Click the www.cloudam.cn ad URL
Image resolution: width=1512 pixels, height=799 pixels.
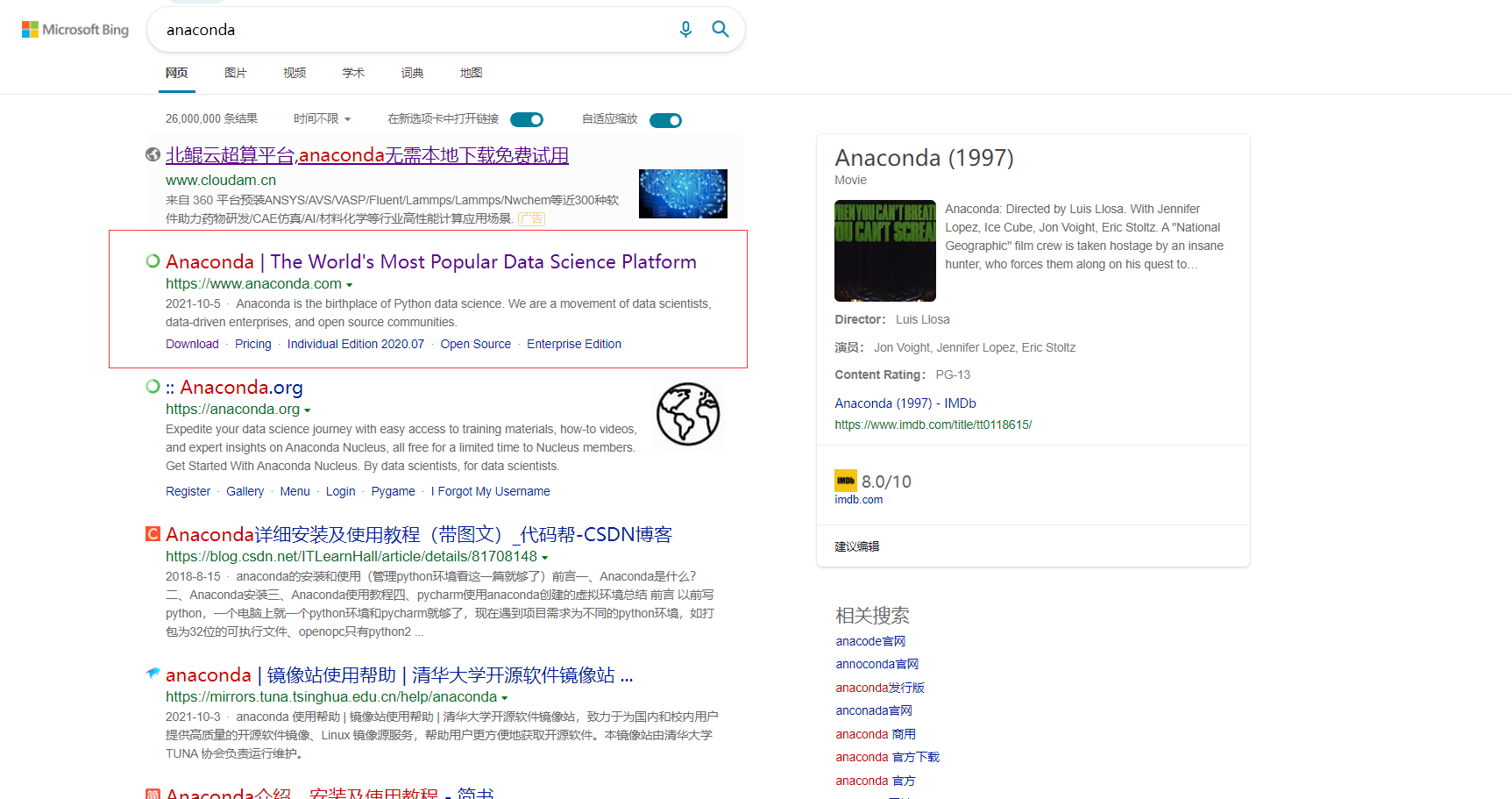coord(221,180)
